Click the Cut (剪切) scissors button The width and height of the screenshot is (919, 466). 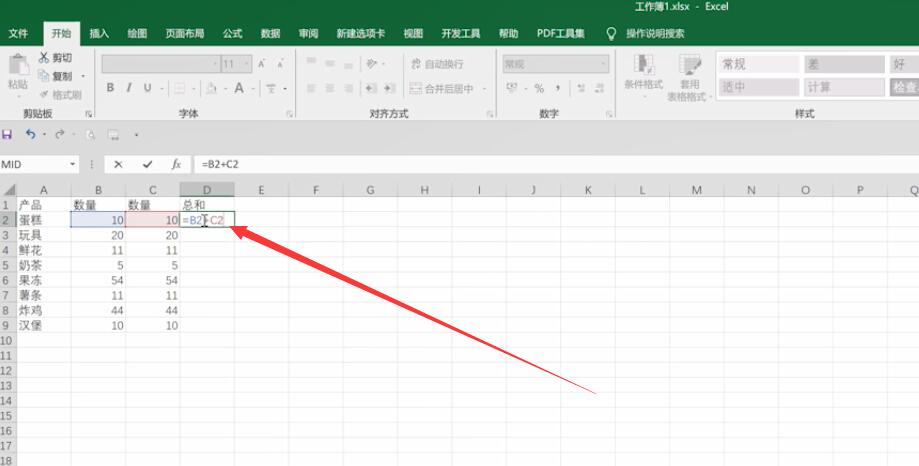(x=55, y=57)
